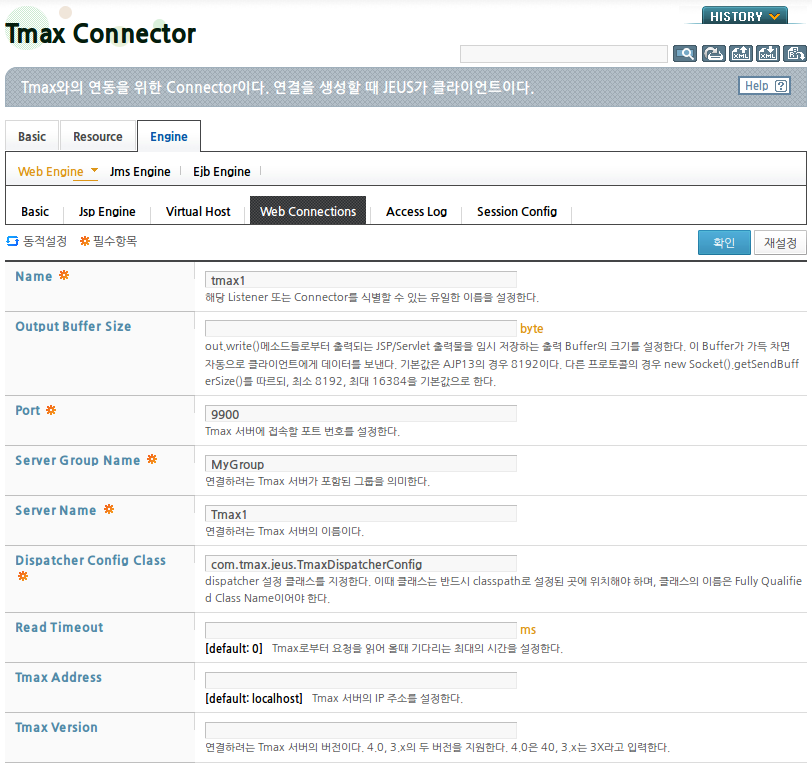Click the 재설정 reset button
The image size is (812, 769).
coord(780,242)
